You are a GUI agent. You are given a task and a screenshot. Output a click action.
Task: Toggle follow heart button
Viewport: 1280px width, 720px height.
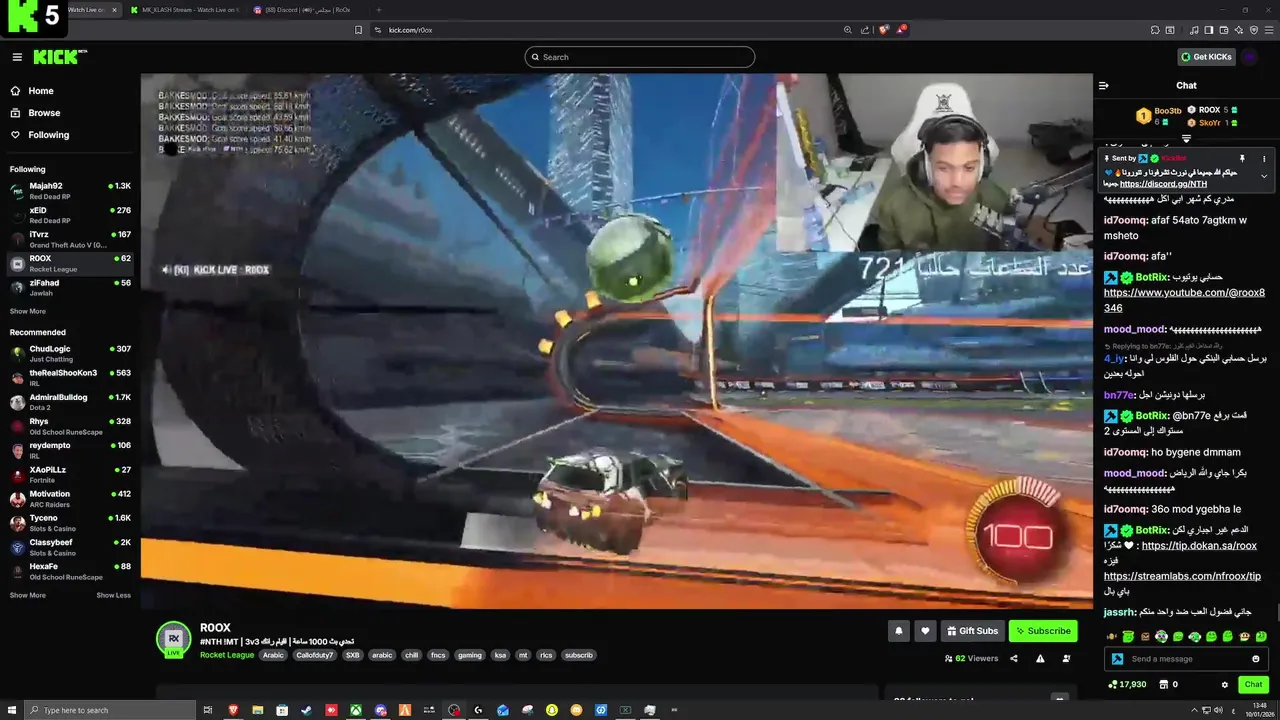[925, 631]
